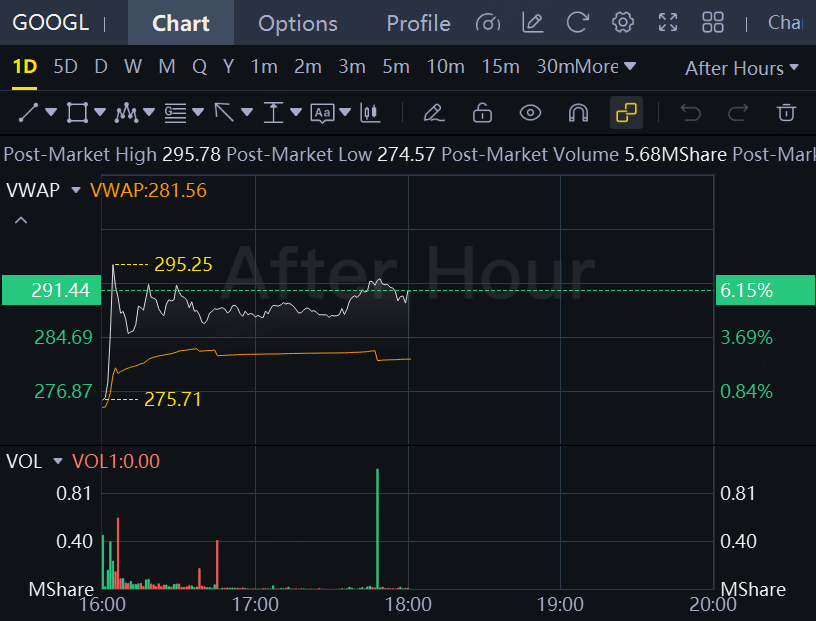Select the yearly Y timeframe
This screenshot has width=816, height=621.
tap(228, 67)
